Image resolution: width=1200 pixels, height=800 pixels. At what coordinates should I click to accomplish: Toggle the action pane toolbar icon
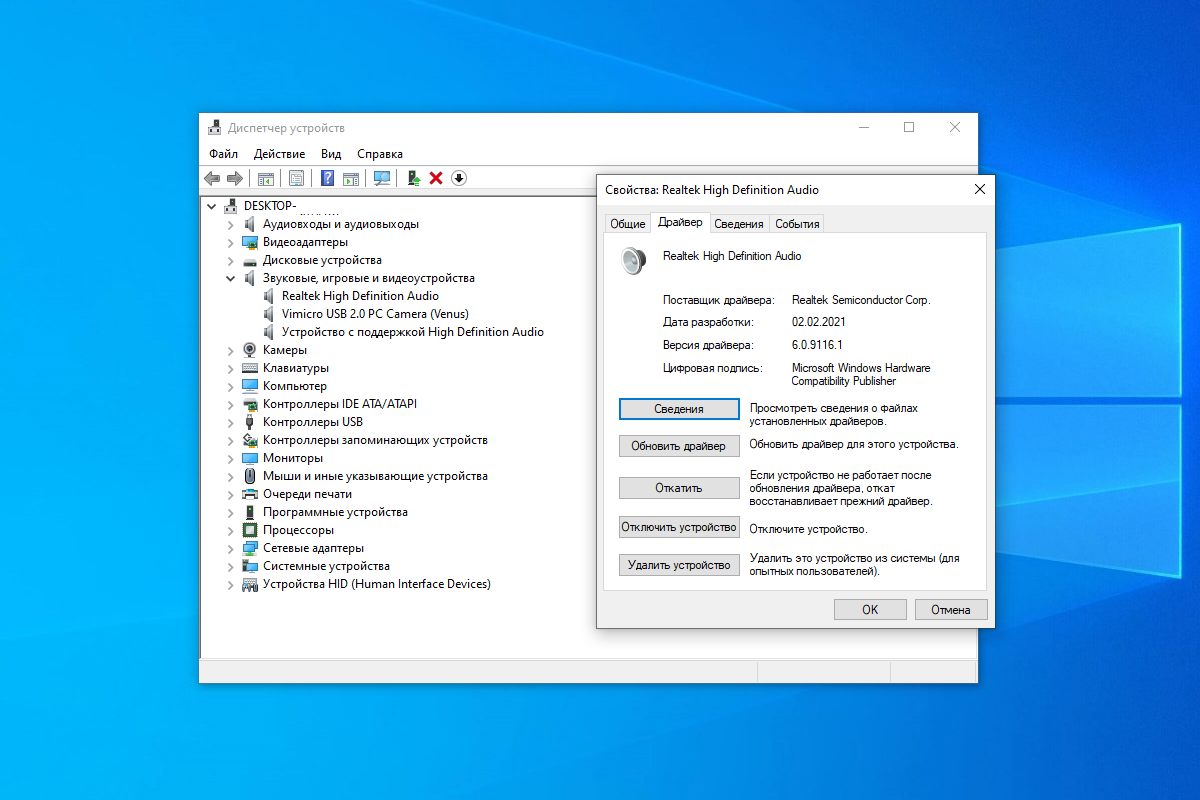(351, 178)
